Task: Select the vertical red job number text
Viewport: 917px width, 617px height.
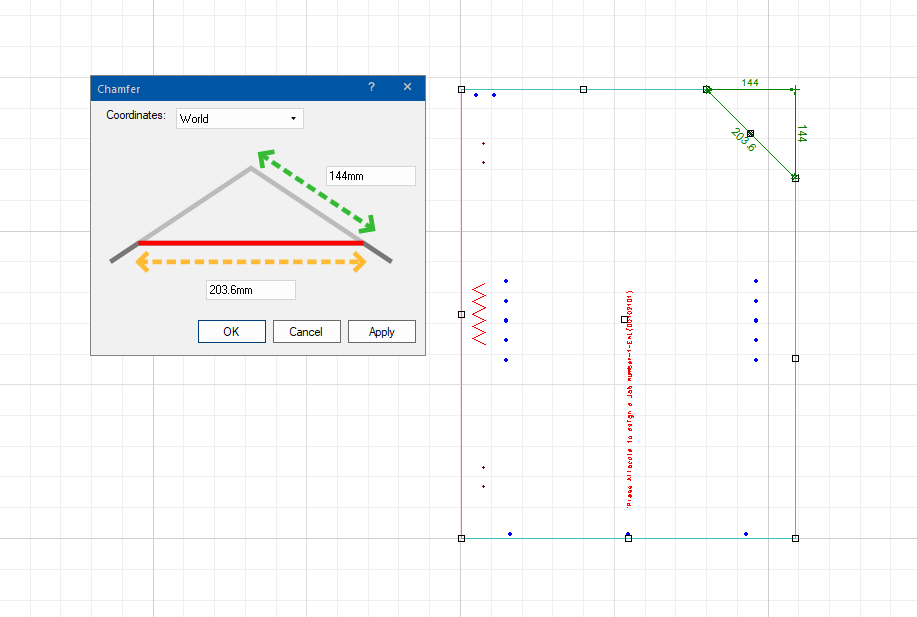Action: (629, 399)
